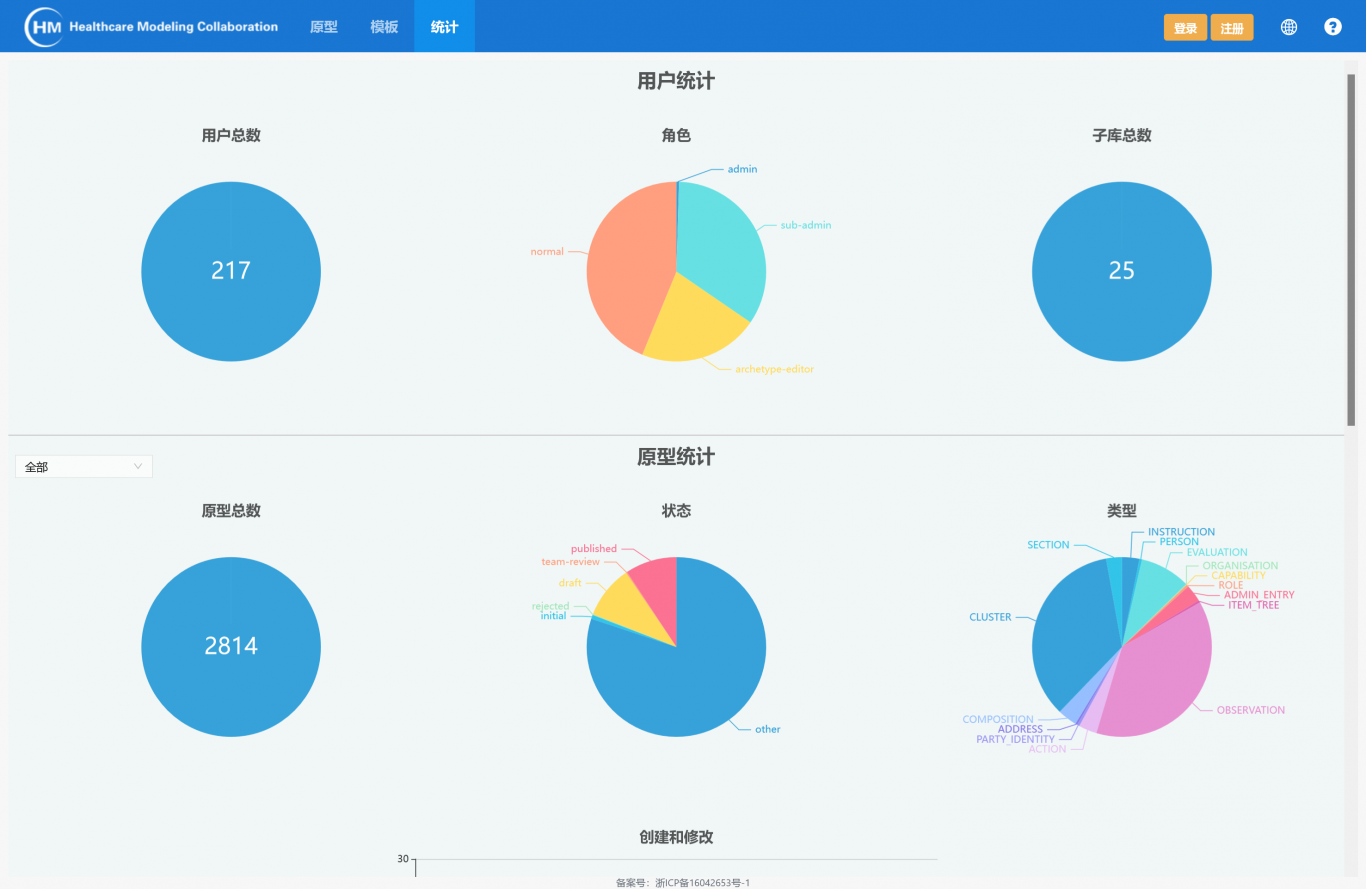
Task: Click the archetype-editor label in role chart
Action: 775,369
